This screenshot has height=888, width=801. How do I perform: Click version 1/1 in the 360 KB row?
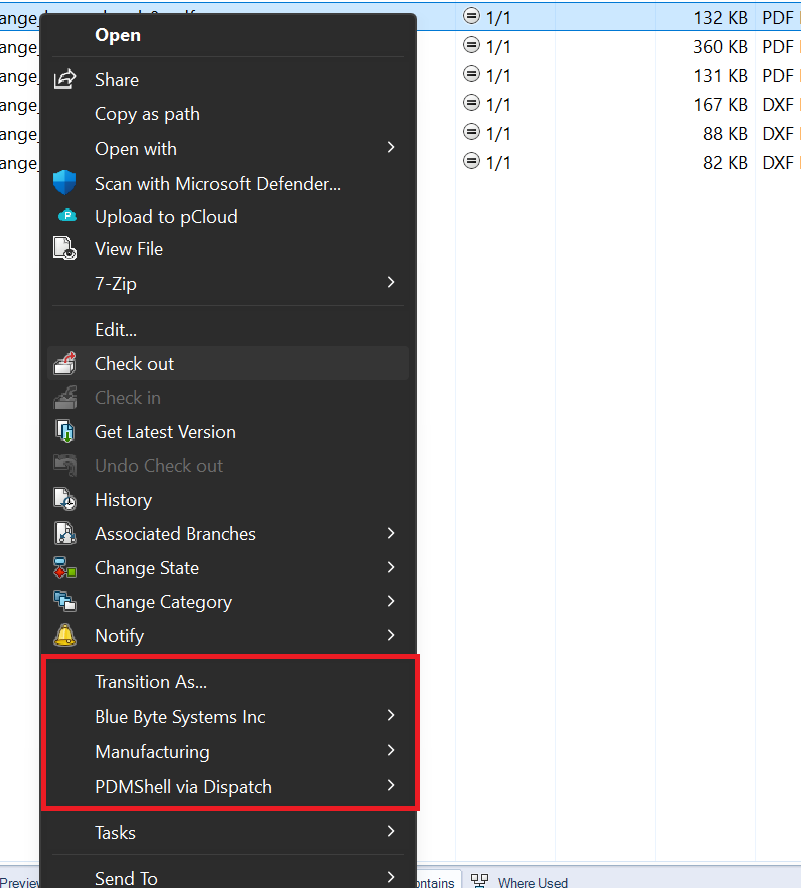click(x=498, y=46)
